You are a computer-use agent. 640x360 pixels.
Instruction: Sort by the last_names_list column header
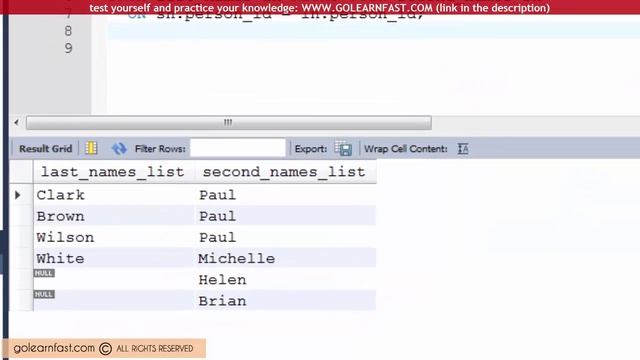coord(114,172)
